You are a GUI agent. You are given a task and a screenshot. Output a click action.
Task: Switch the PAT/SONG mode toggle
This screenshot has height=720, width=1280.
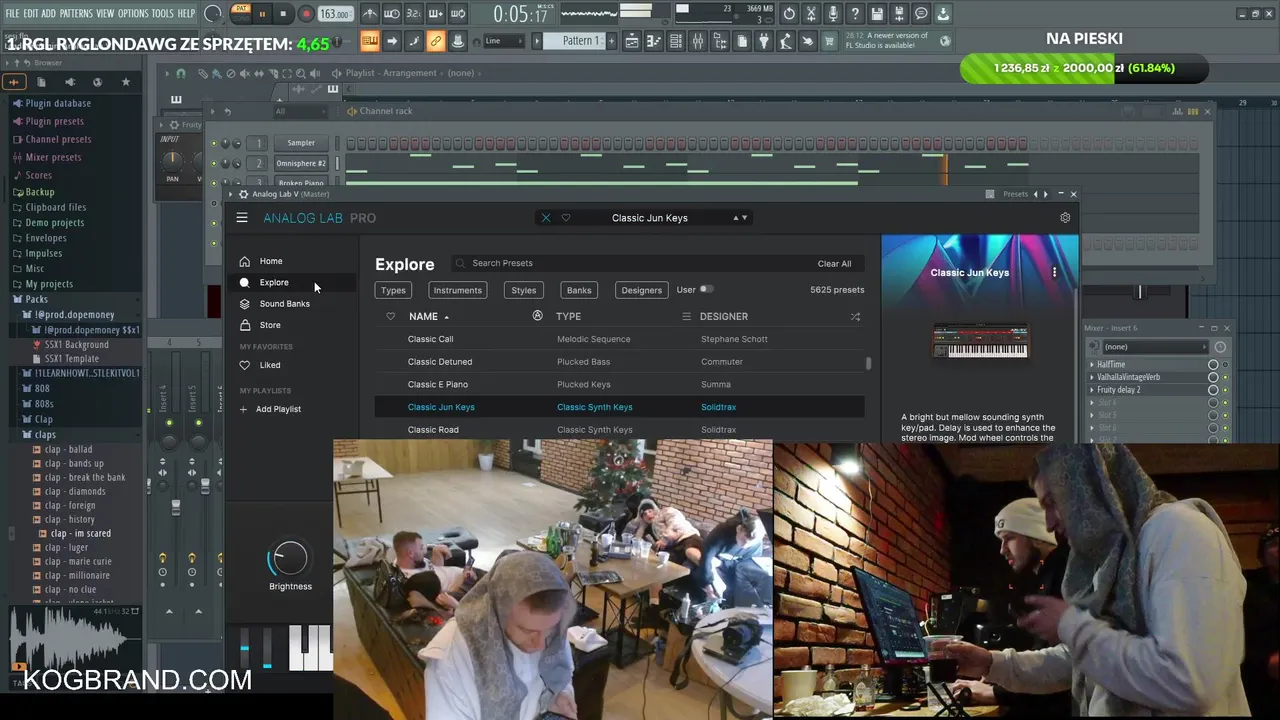[x=240, y=13]
